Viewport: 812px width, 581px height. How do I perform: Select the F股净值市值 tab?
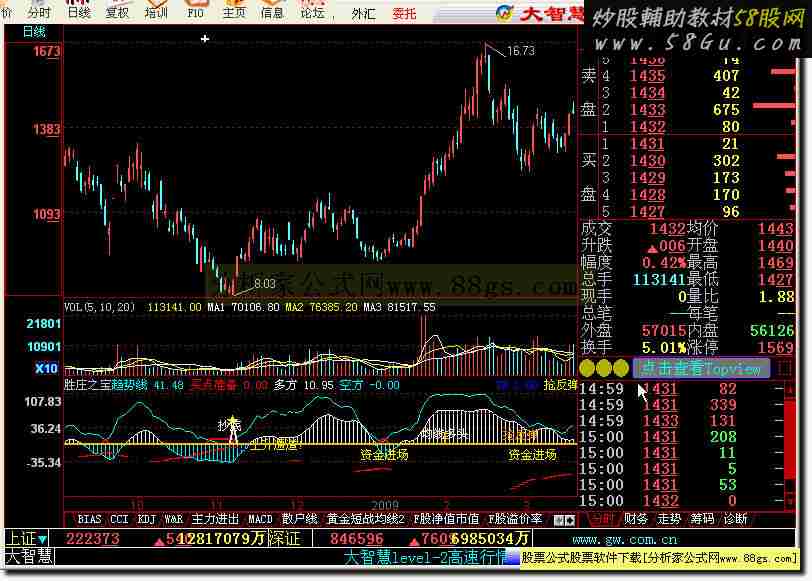pos(446,519)
